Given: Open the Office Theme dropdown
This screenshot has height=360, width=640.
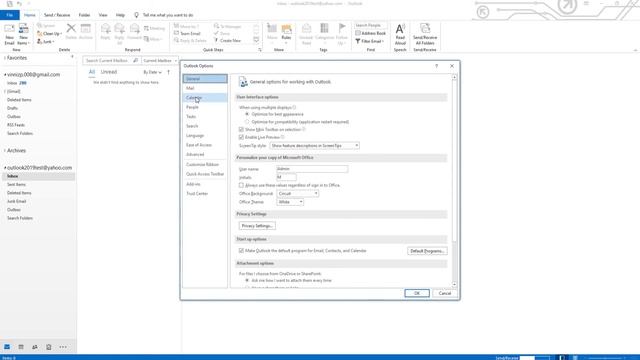Looking at the screenshot, I should 290,202.
